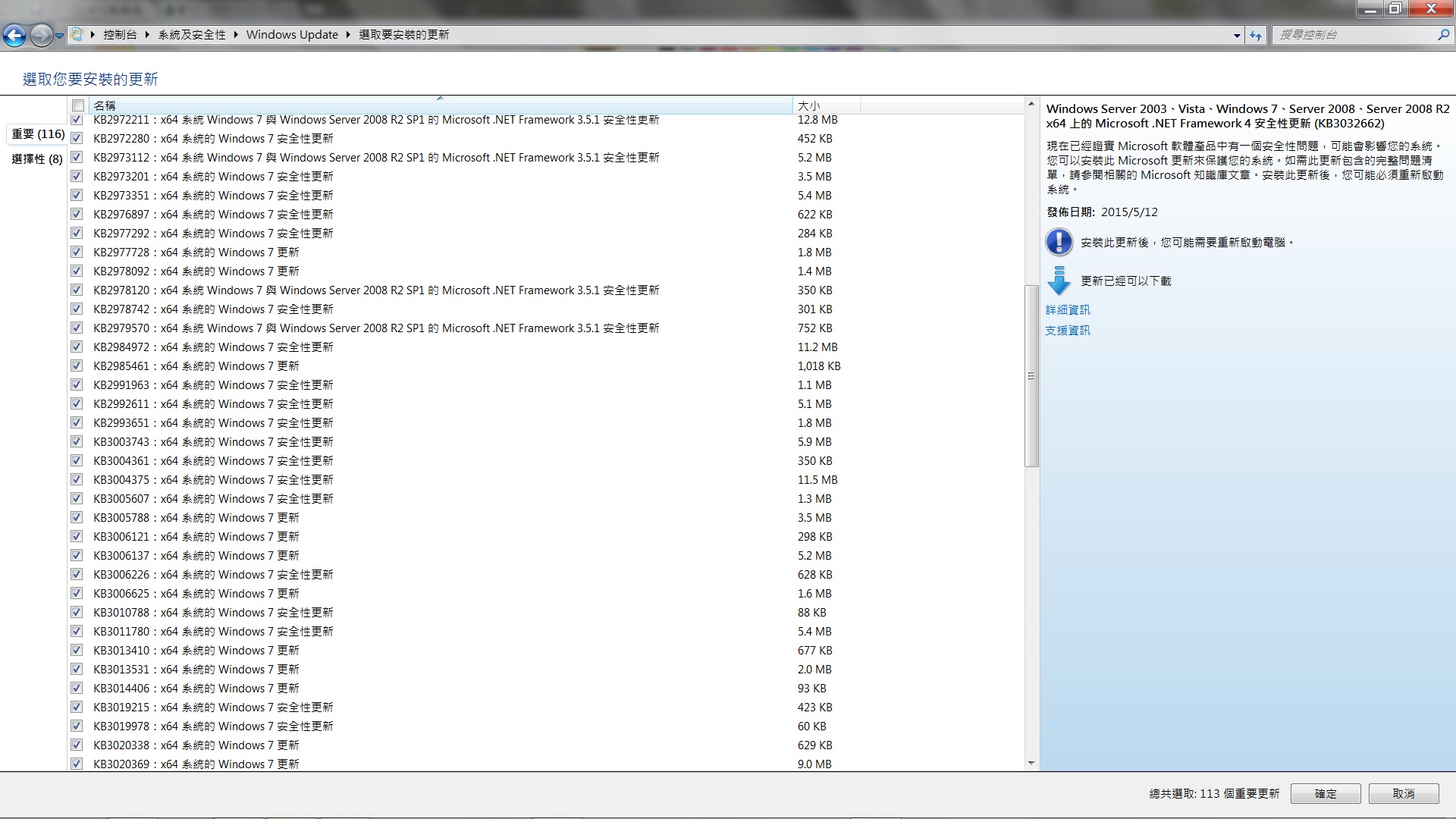Click the scroll down arrow of list

click(1031, 764)
